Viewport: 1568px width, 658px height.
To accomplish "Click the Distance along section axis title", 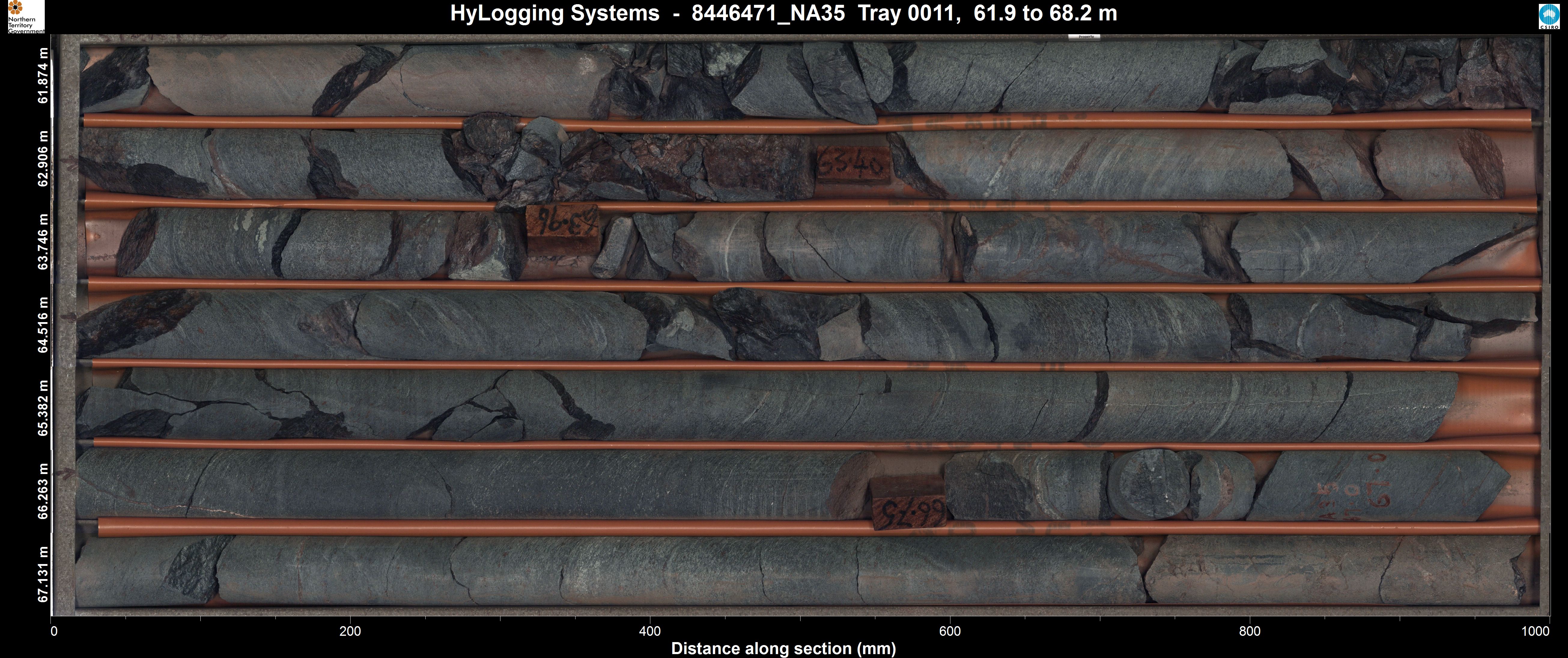I will coord(783,648).
